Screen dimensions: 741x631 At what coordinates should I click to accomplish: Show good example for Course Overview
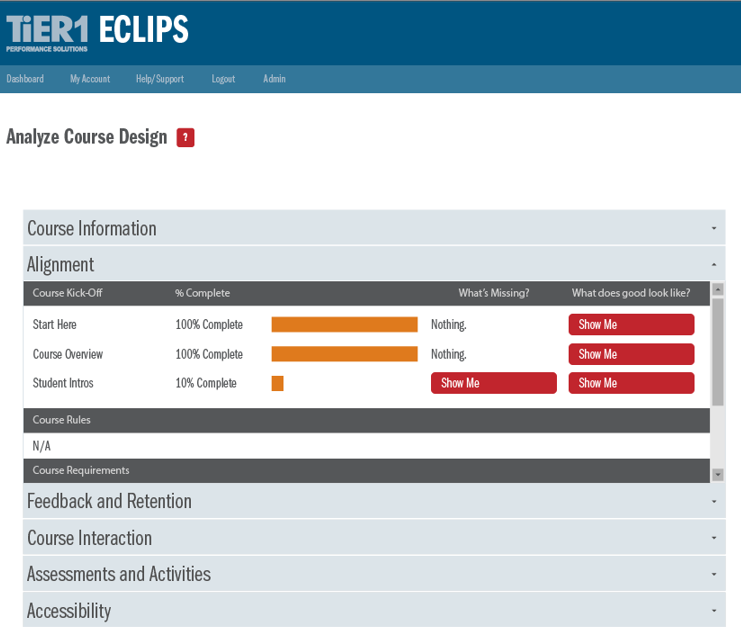631,354
